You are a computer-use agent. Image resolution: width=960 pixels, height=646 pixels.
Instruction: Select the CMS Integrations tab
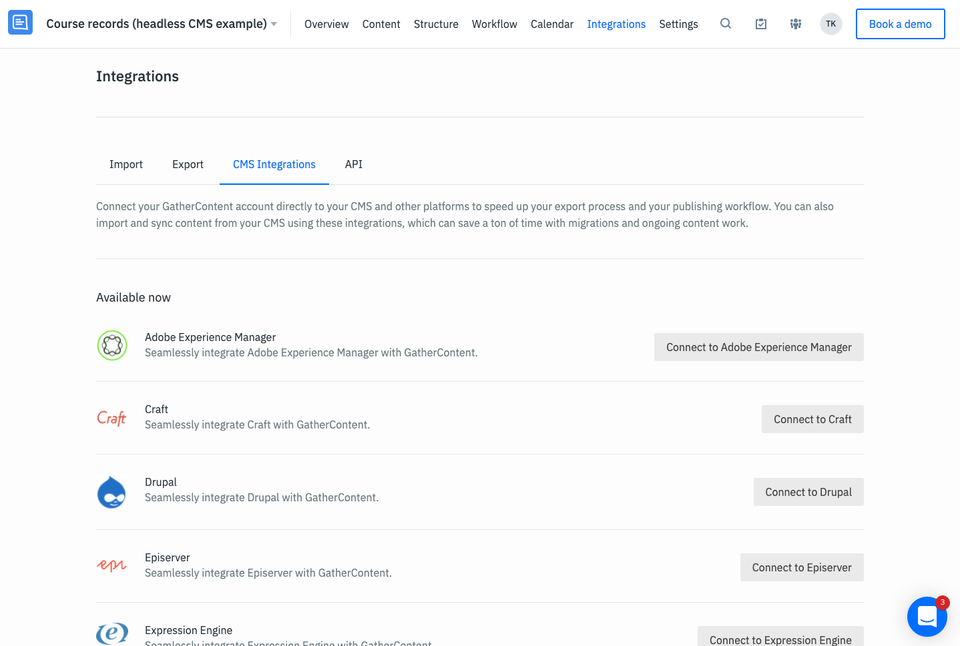point(274,164)
